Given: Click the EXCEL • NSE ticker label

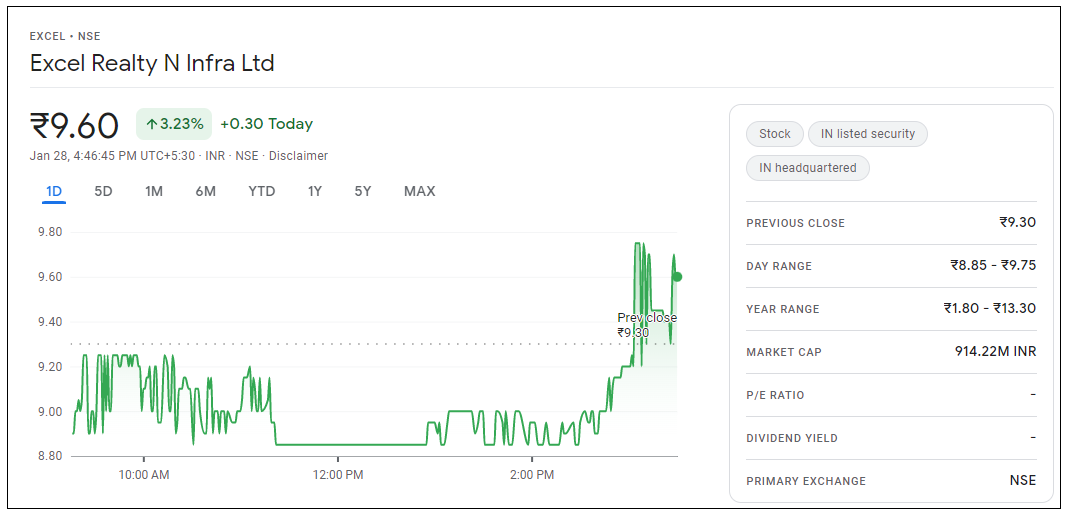Looking at the screenshot, I should coord(65,36).
